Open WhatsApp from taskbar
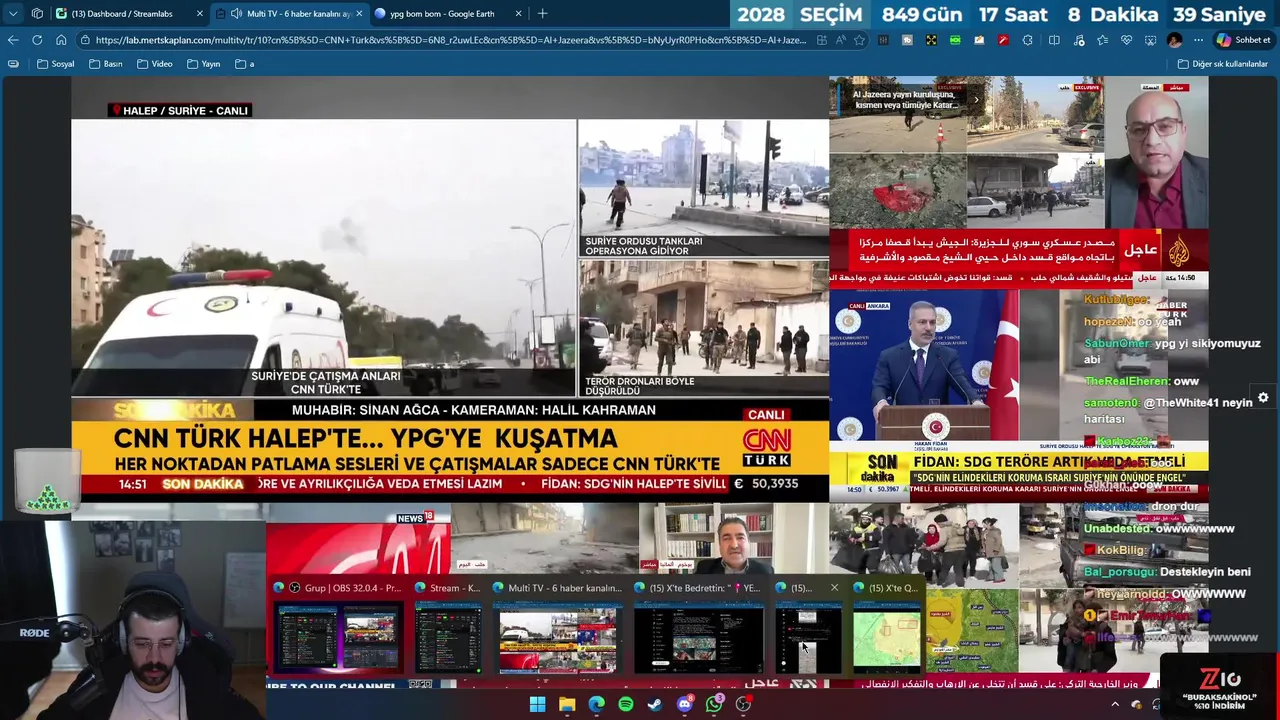 pos(714,704)
